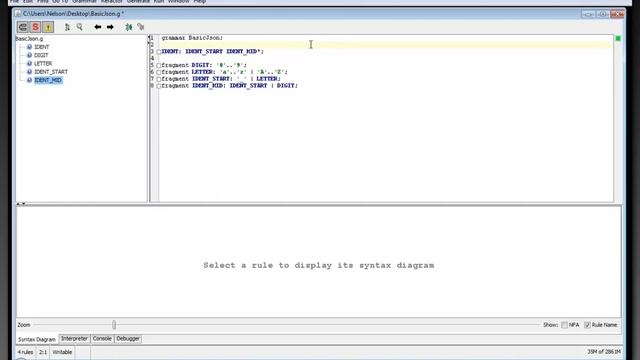The height and width of the screenshot is (360, 640).
Task: Click the 'LETTER' name on line 6
Action: tap(202, 72)
